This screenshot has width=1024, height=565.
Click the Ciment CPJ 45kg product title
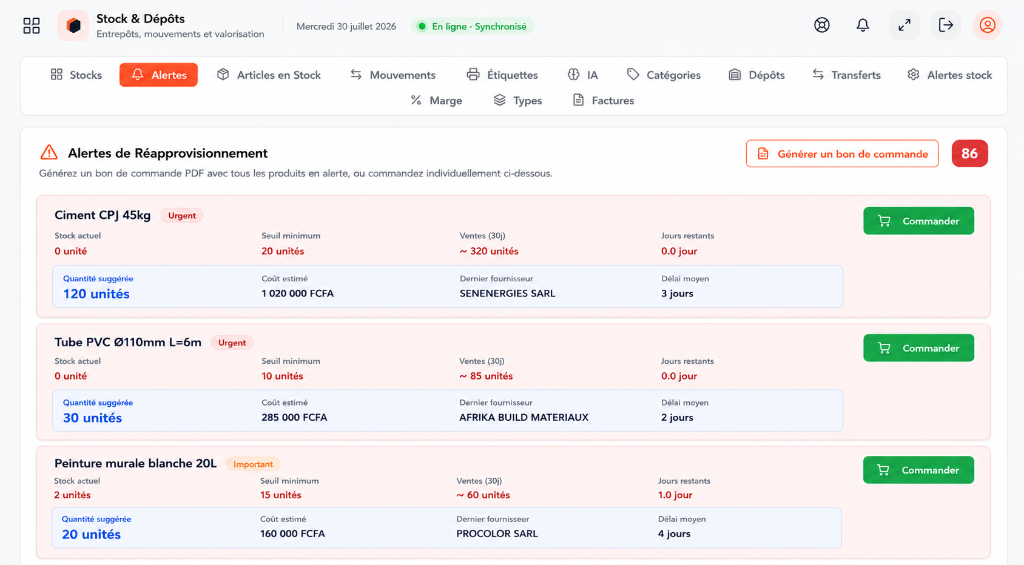[103, 215]
